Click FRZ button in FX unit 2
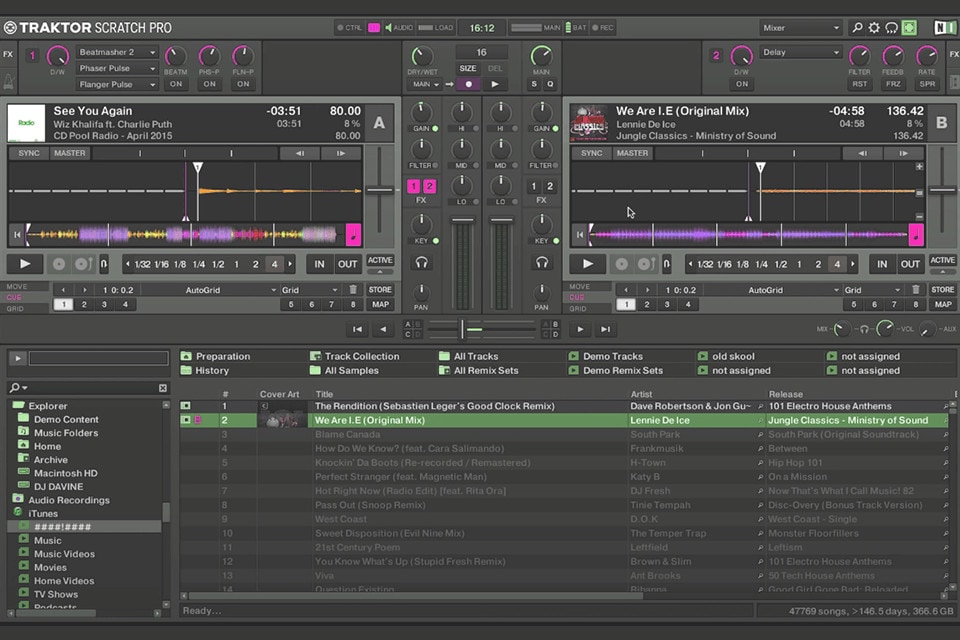 coord(893,84)
